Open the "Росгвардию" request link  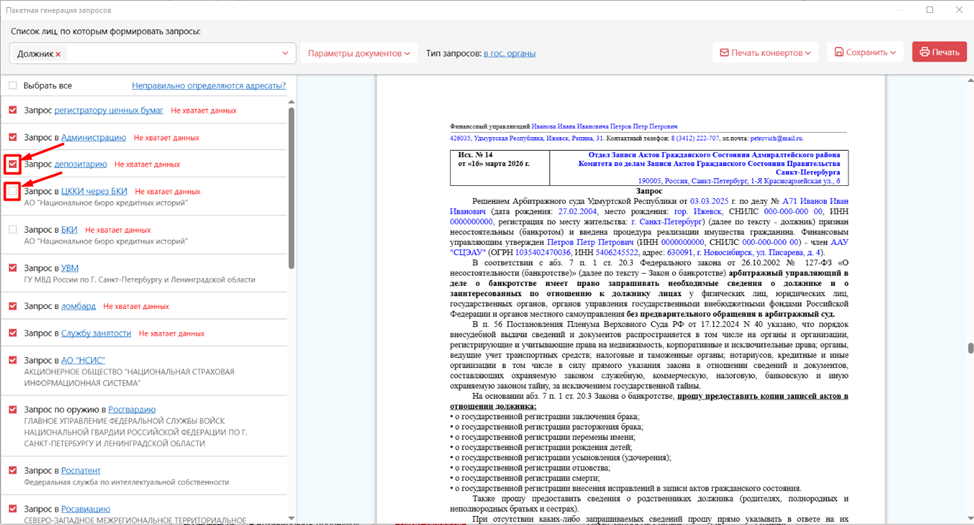[x=132, y=409]
